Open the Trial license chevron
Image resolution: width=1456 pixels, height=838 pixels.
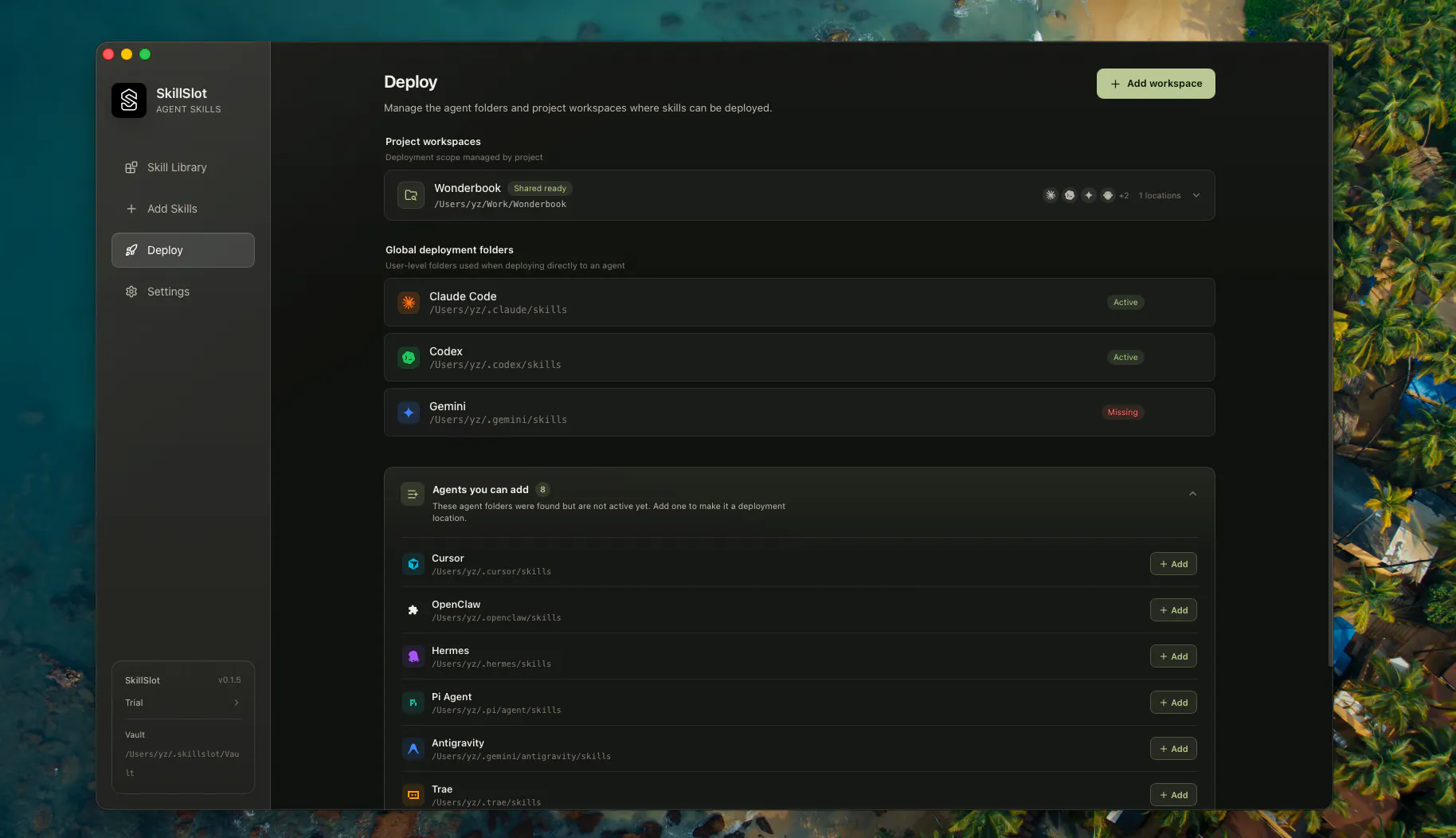[x=237, y=703]
